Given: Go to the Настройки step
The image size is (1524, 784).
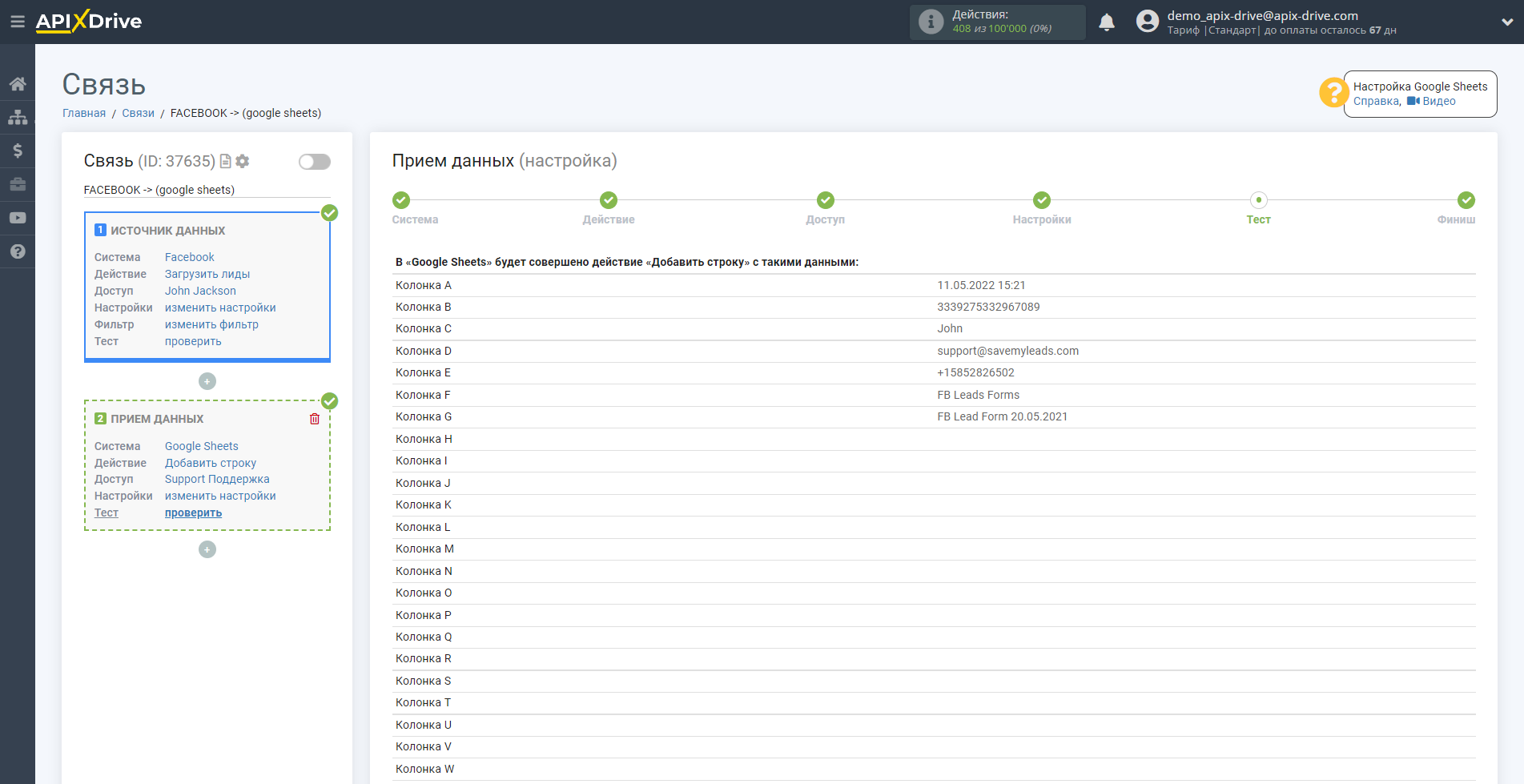Looking at the screenshot, I should (x=1042, y=200).
